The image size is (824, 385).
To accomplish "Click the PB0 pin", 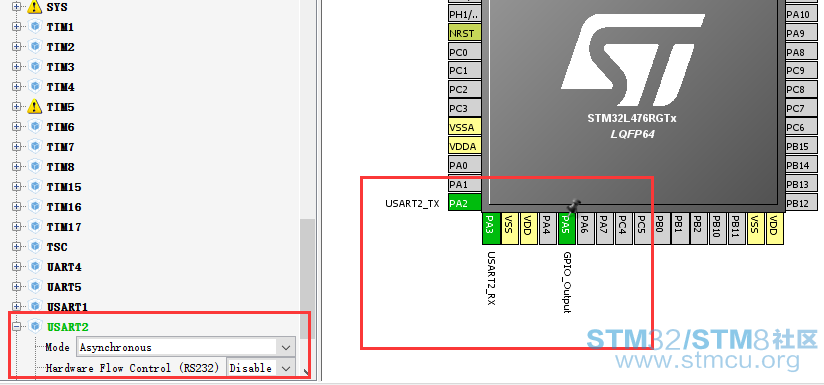I will (661, 228).
